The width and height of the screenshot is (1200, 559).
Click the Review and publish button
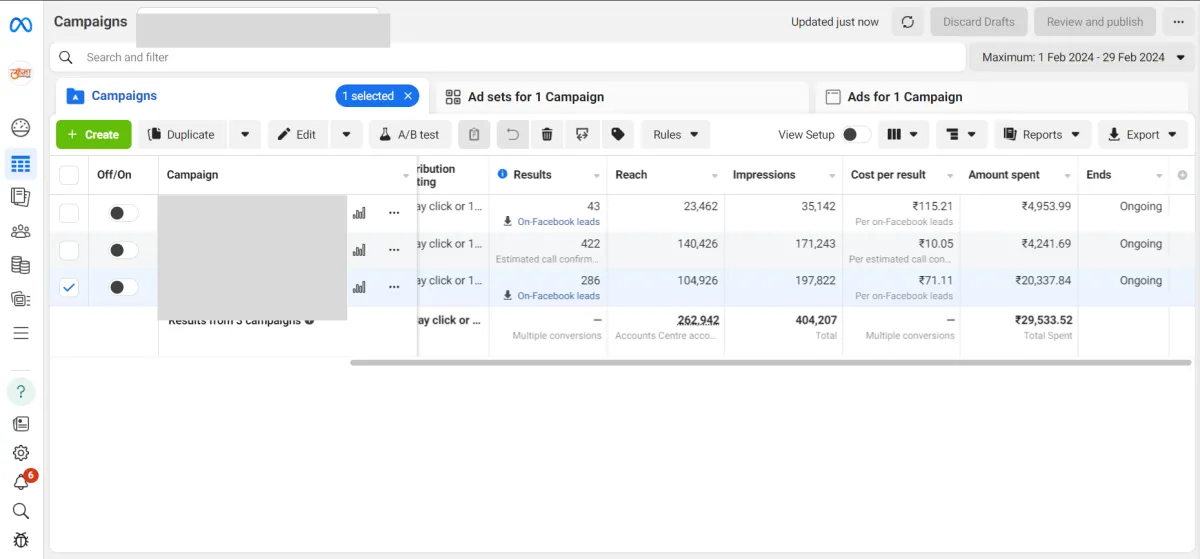tap(1095, 22)
